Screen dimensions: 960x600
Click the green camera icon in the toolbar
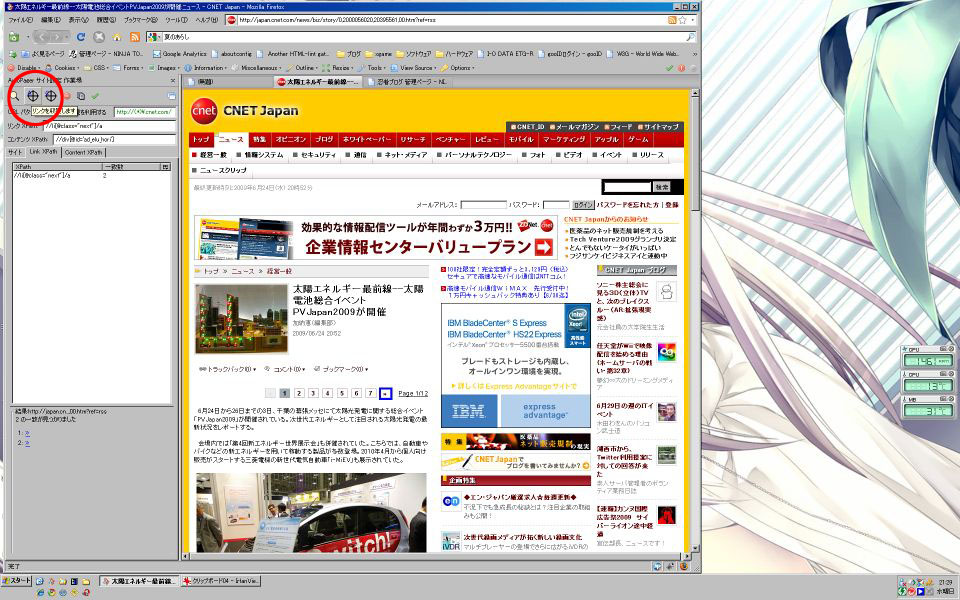pyautogui.click(x=14, y=37)
